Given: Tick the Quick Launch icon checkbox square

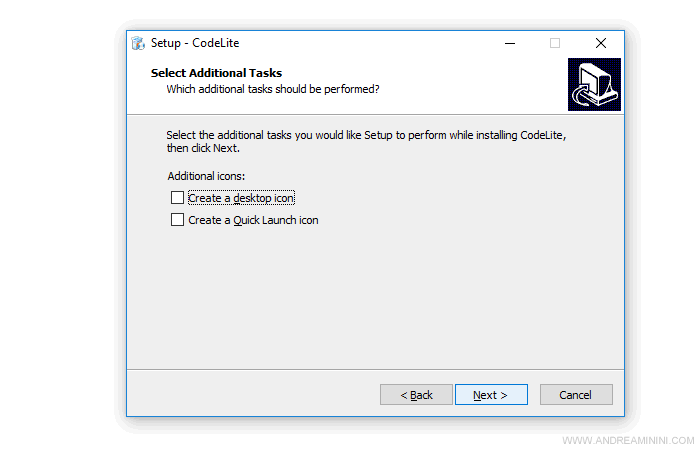Looking at the screenshot, I should coord(178,220).
